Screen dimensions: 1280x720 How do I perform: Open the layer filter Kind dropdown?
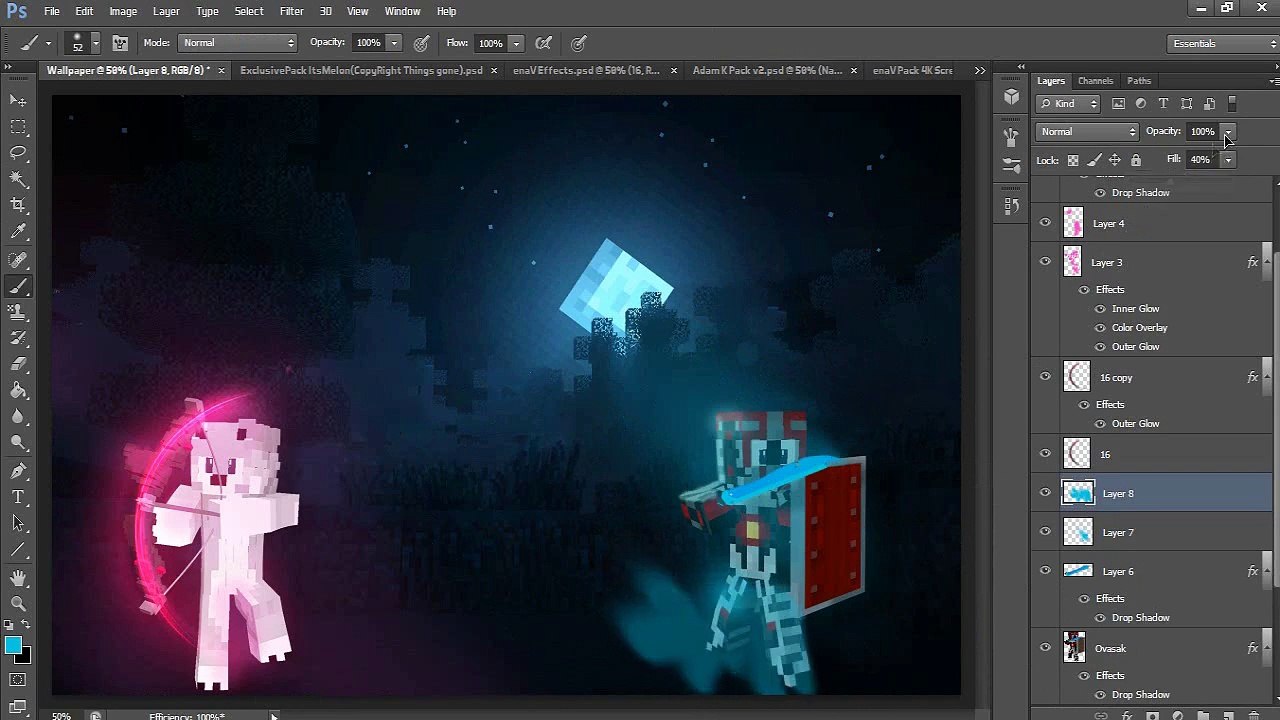pyautogui.click(x=1069, y=104)
